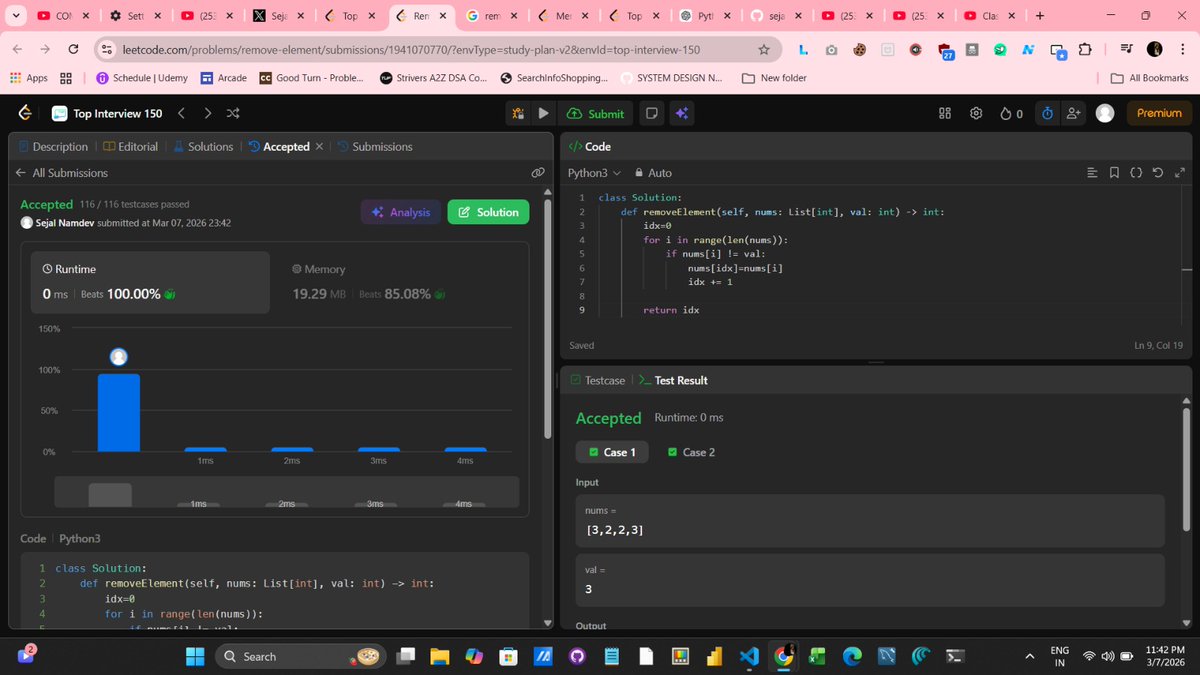Image resolution: width=1200 pixels, height=675 pixels.
Task: Select the Runtime stats card
Action: [x=149, y=282]
